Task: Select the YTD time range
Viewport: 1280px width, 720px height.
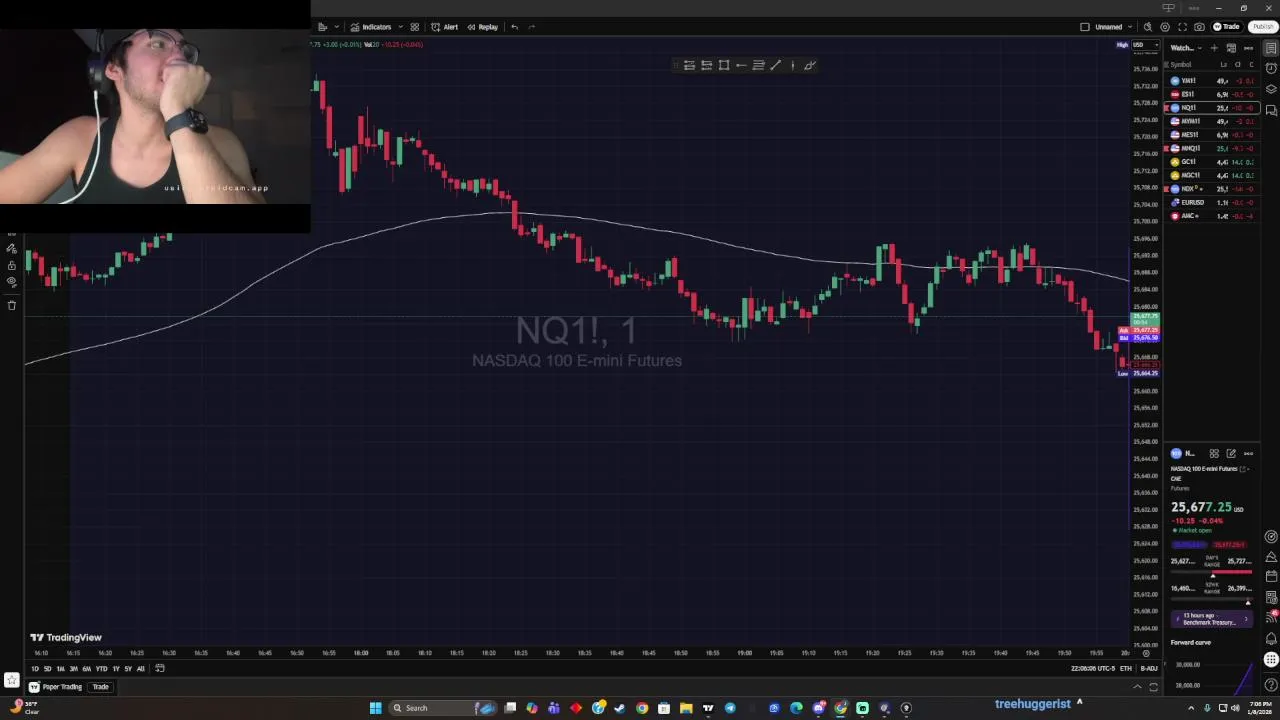Action: pos(101,669)
